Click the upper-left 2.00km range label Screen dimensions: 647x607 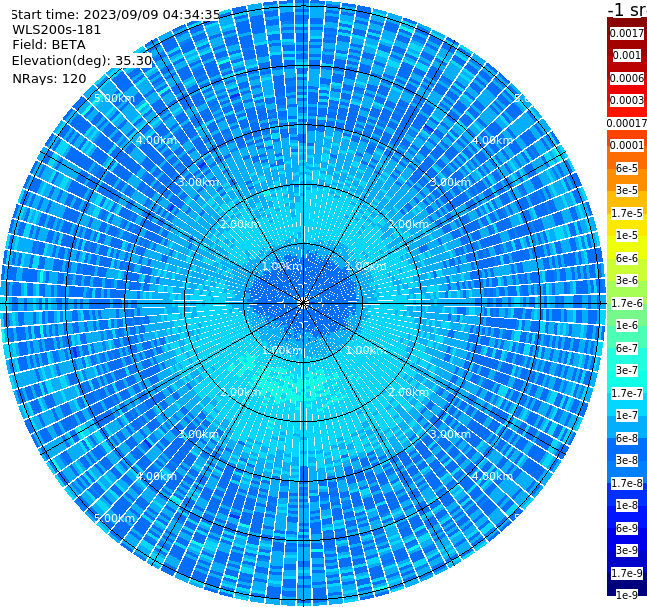coord(241,224)
